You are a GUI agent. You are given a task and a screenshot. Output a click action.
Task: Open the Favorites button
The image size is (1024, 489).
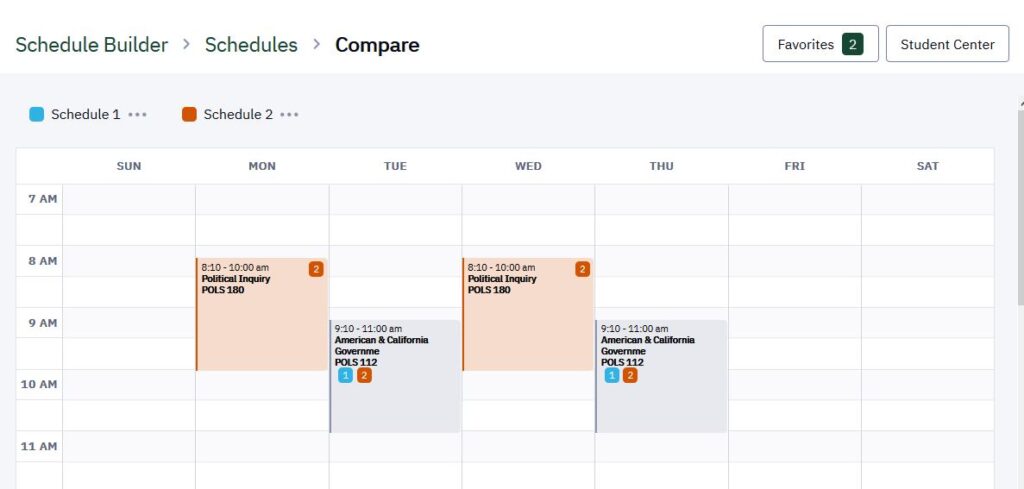820,44
